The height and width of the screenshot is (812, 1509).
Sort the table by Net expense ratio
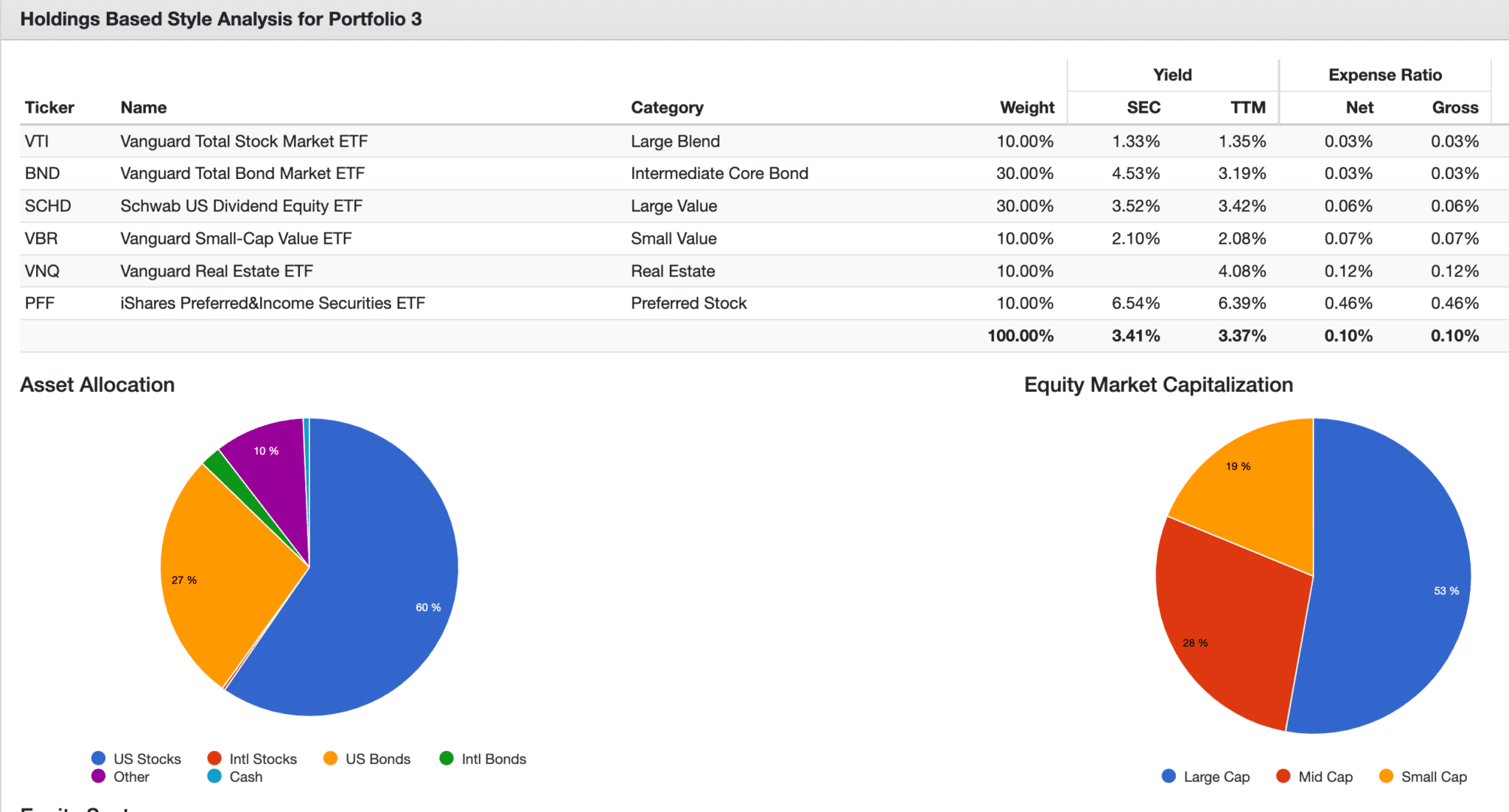(1359, 107)
